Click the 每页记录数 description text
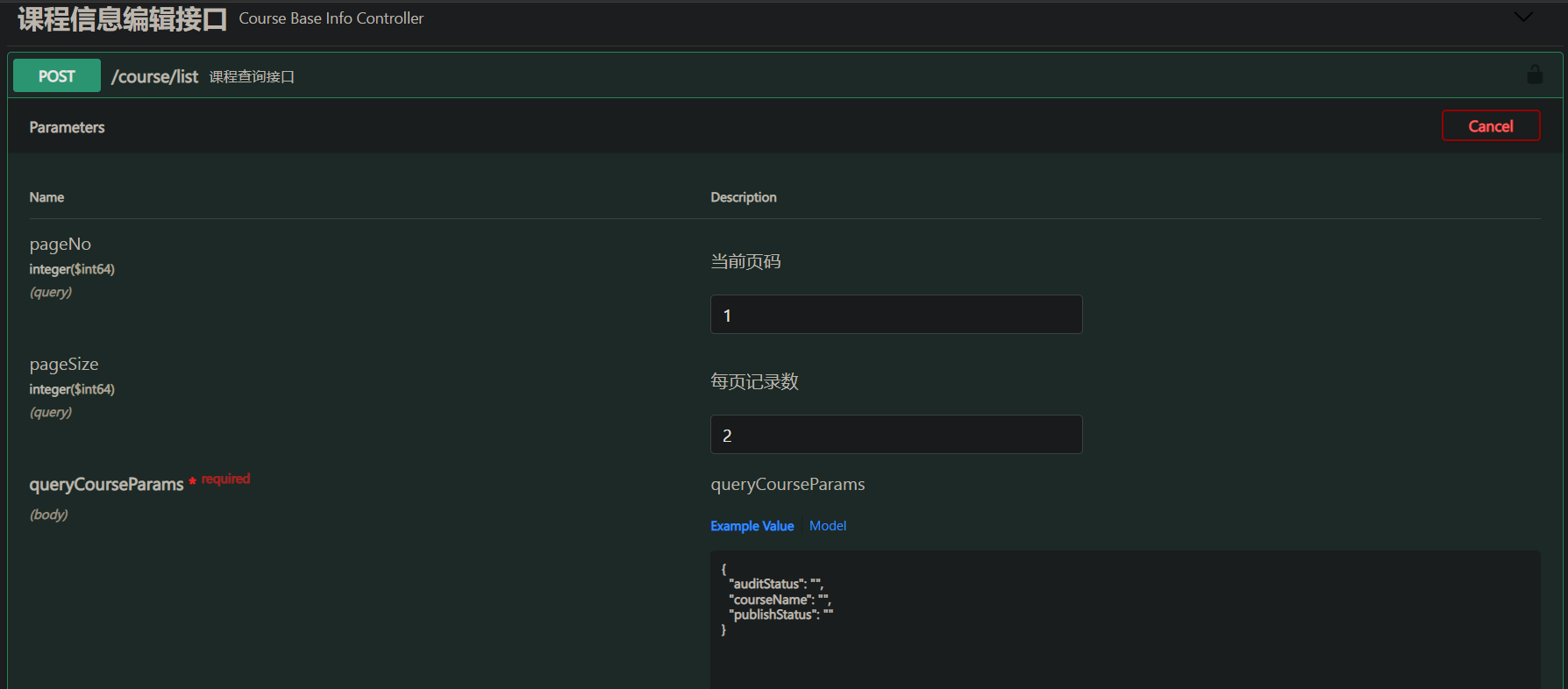 [x=754, y=381]
